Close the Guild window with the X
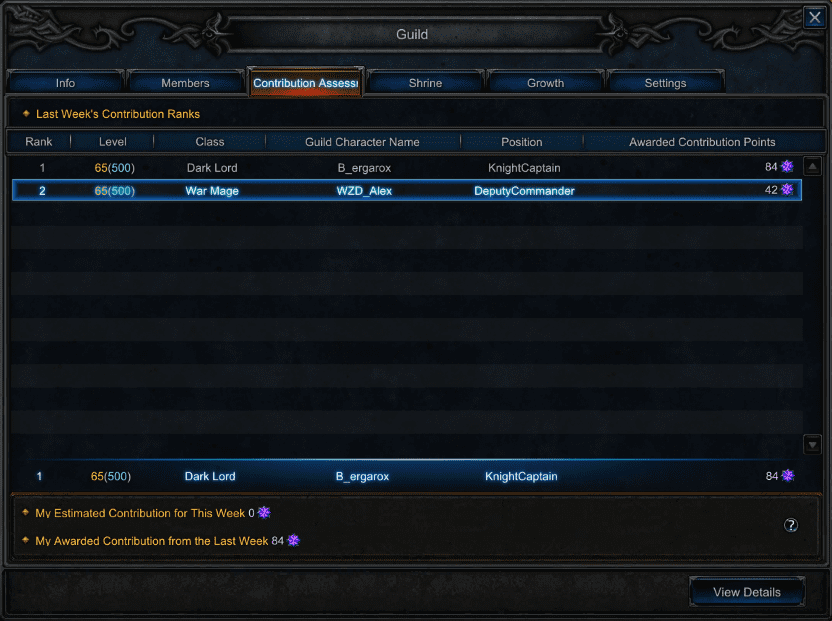This screenshot has width=832, height=621. click(x=814, y=18)
